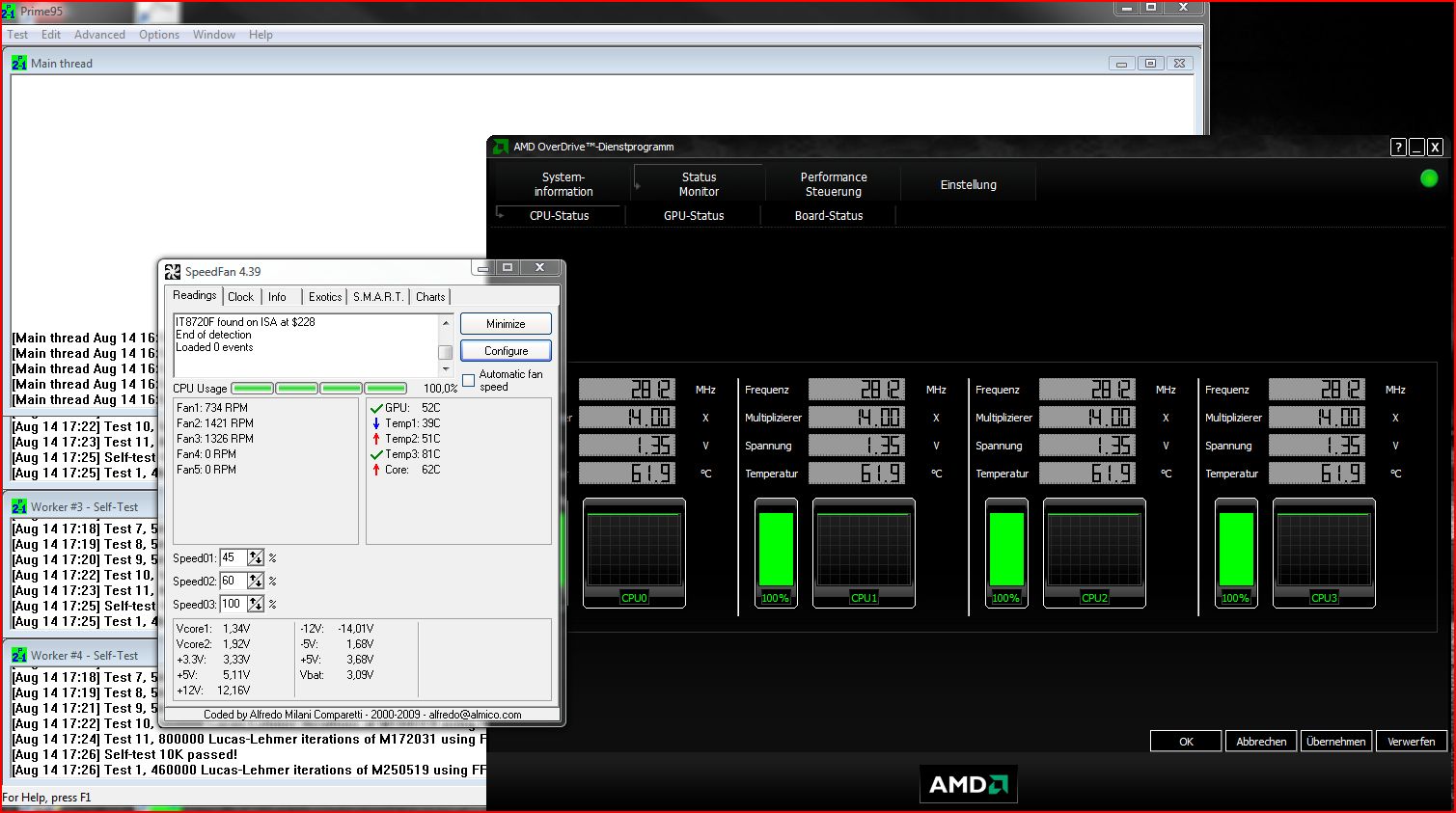Open the Test menu in Prime95
1456x813 pixels.
pyautogui.click(x=17, y=35)
